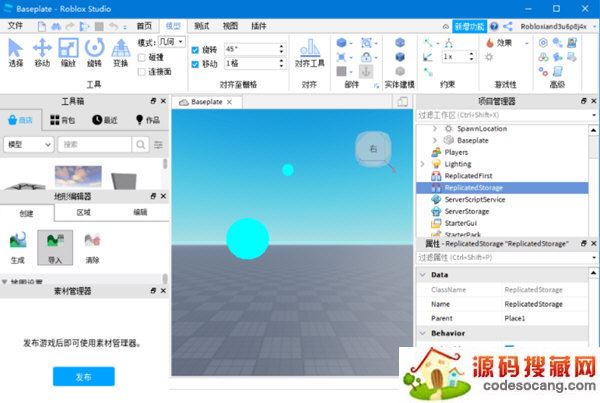Click the Lock tool padlock icon
Image resolution: width=600 pixels, height=403 pixels.
pyautogui.click(x=366, y=57)
